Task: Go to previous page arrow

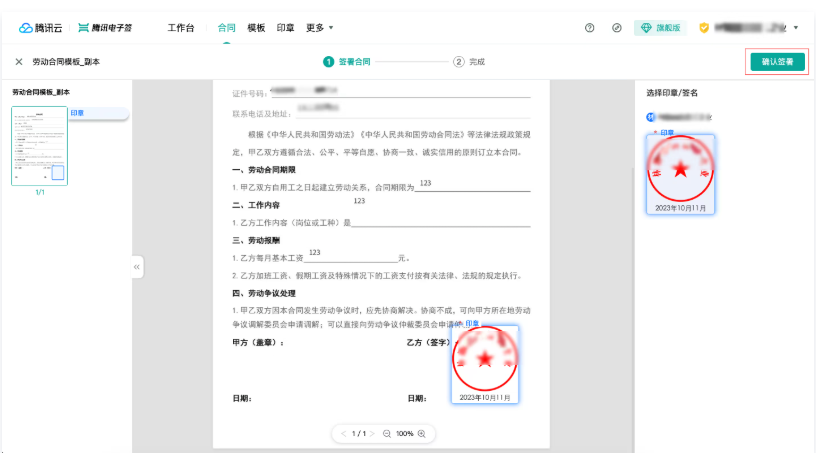Action: point(343,434)
